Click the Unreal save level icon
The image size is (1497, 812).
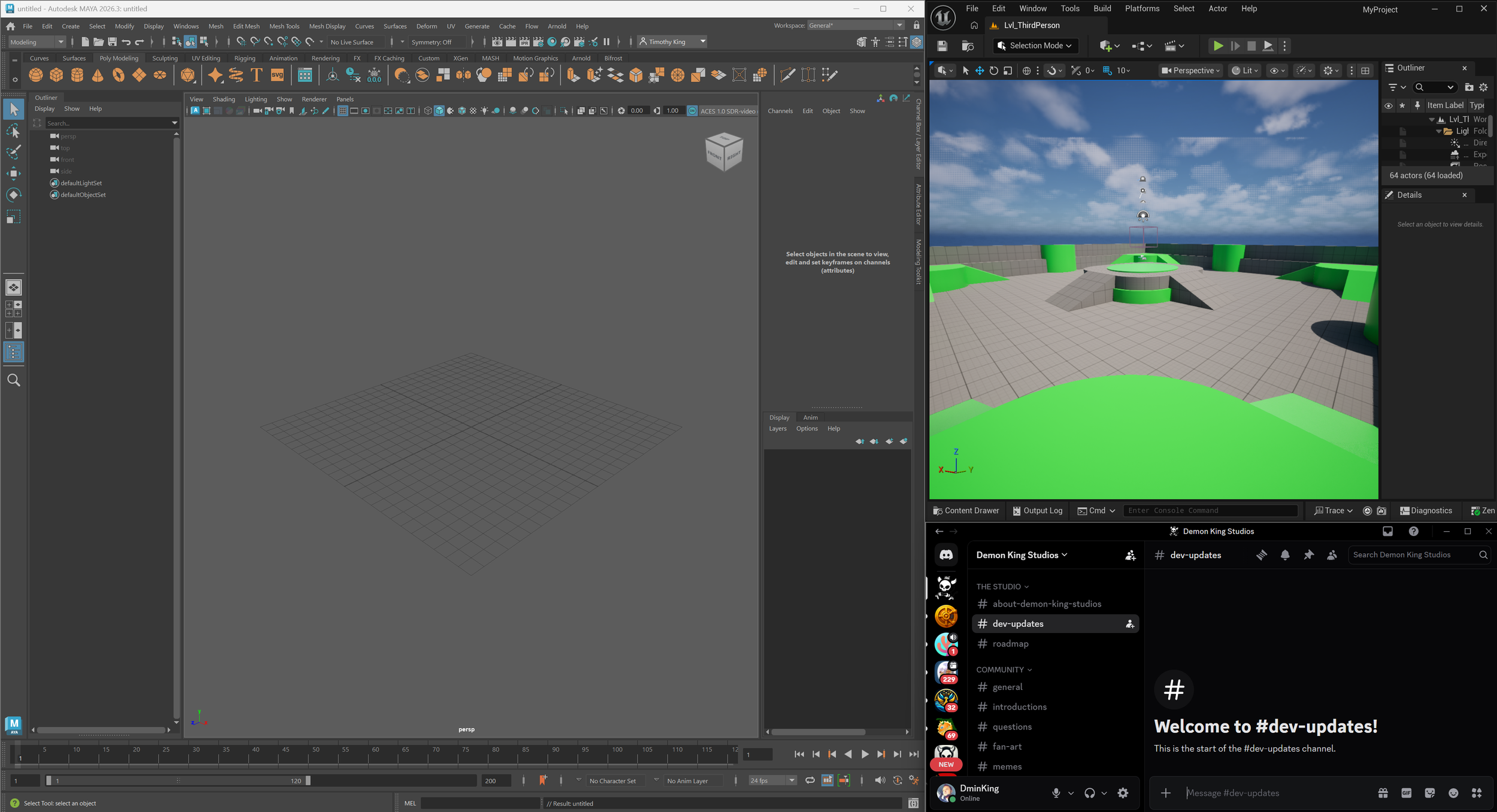(943, 46)
